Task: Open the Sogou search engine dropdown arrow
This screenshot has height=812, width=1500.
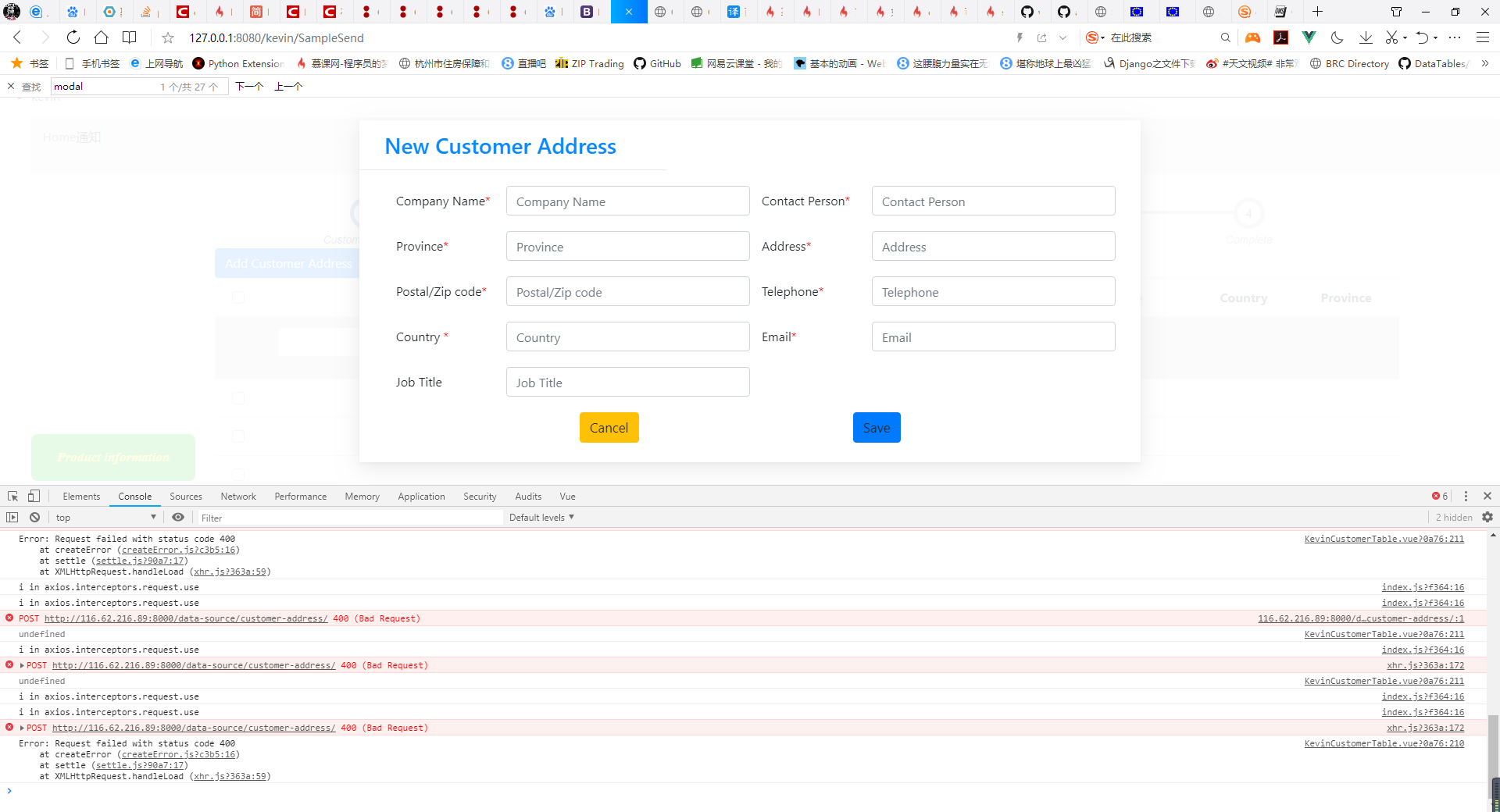Action: coord(1103,37)
